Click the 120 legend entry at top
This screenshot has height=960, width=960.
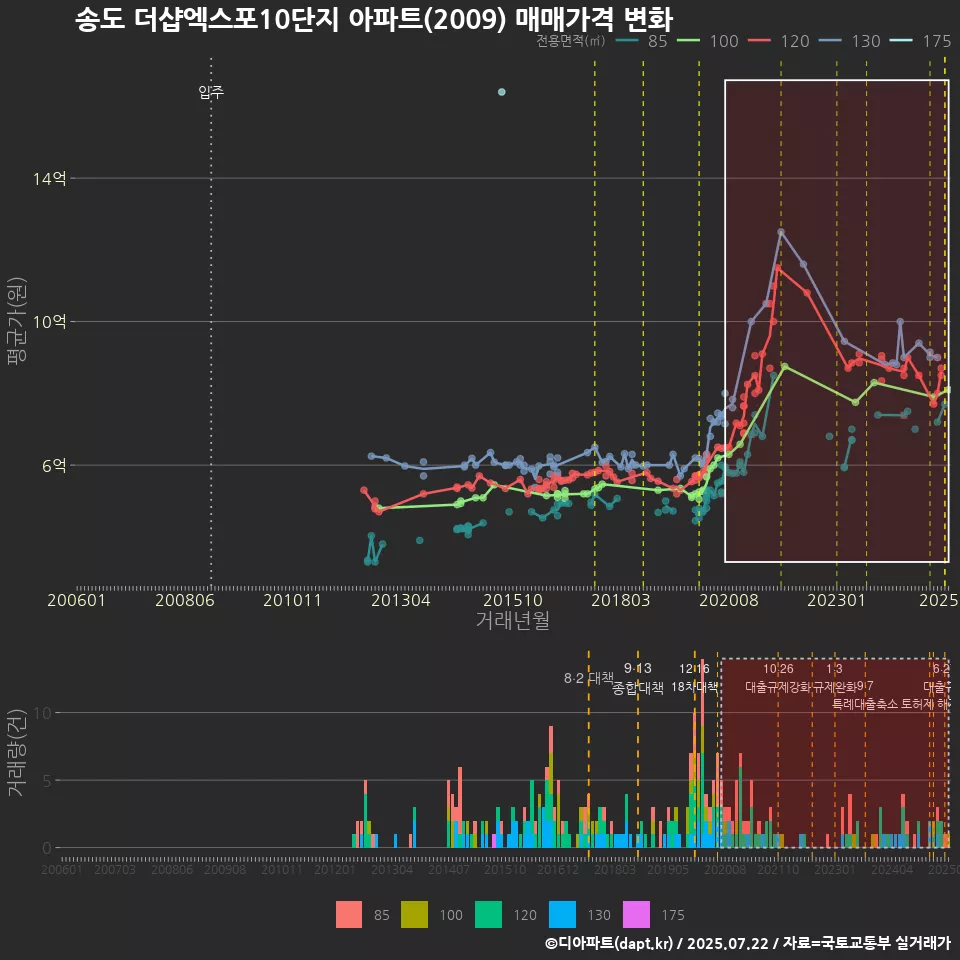coord(779,41)
